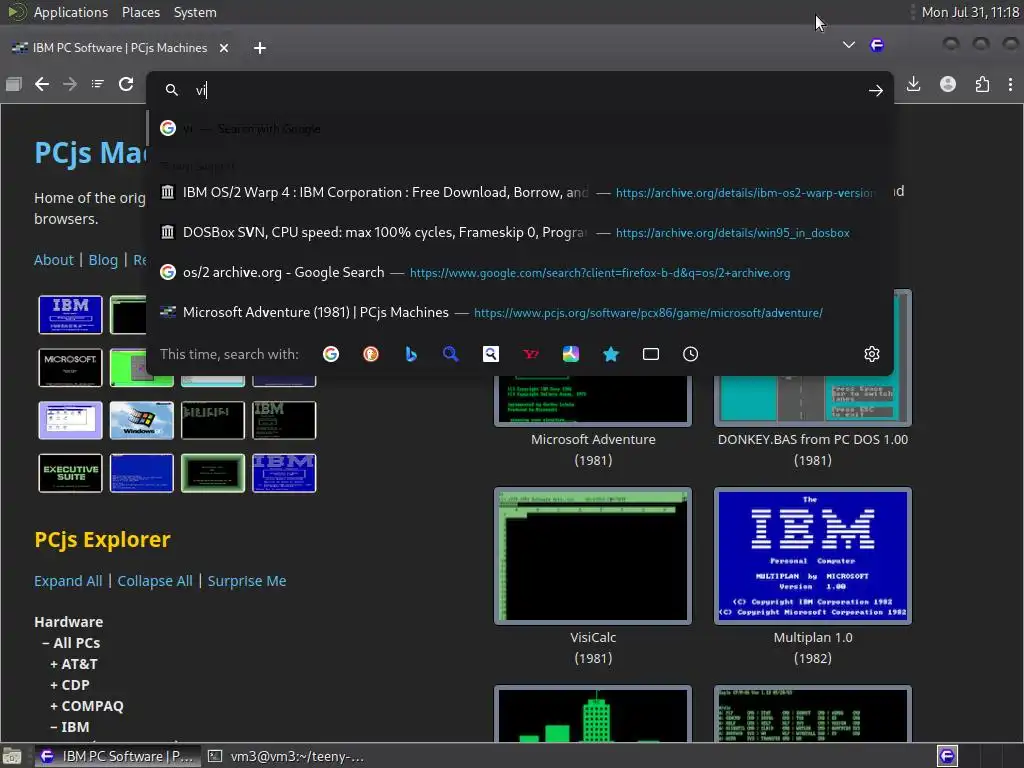Image resolution: width=1024 pixels, height=768 pixels.
Task: Search this time with DuckDuckGo
Action: (x=371, y=354)
